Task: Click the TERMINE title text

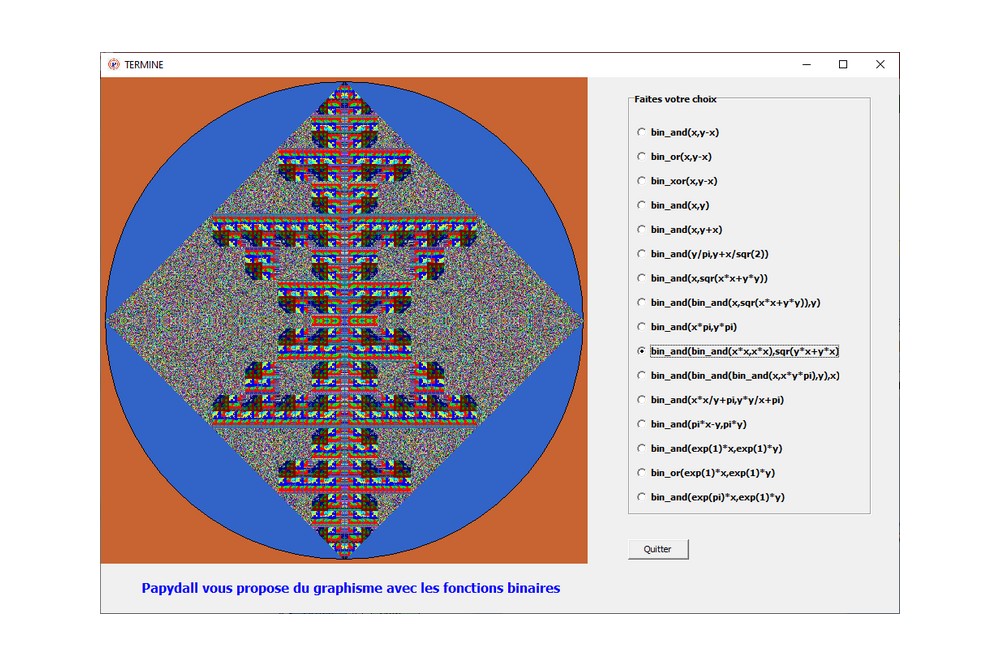Action: (144, 64)
